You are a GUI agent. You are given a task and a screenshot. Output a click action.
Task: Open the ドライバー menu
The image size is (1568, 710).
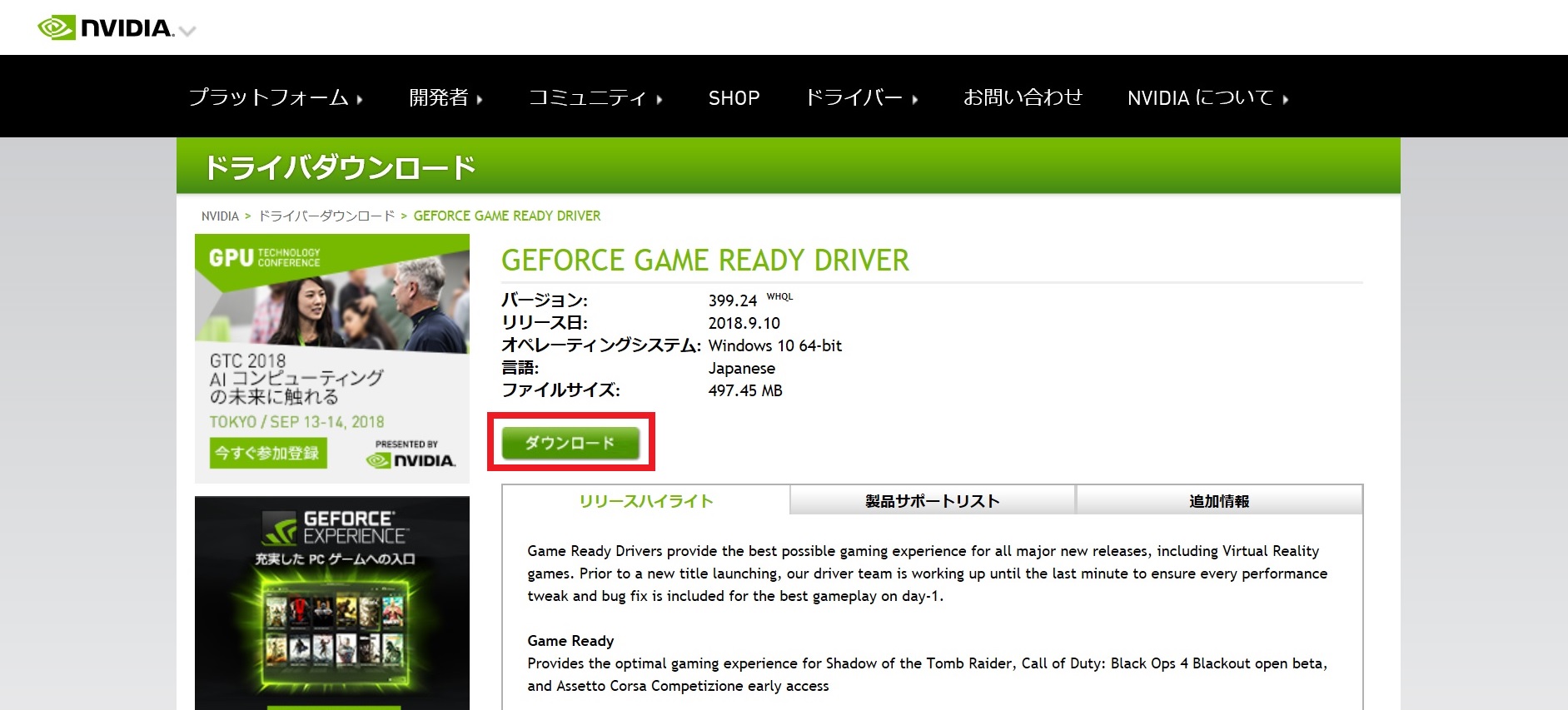(x=861, y=97)
